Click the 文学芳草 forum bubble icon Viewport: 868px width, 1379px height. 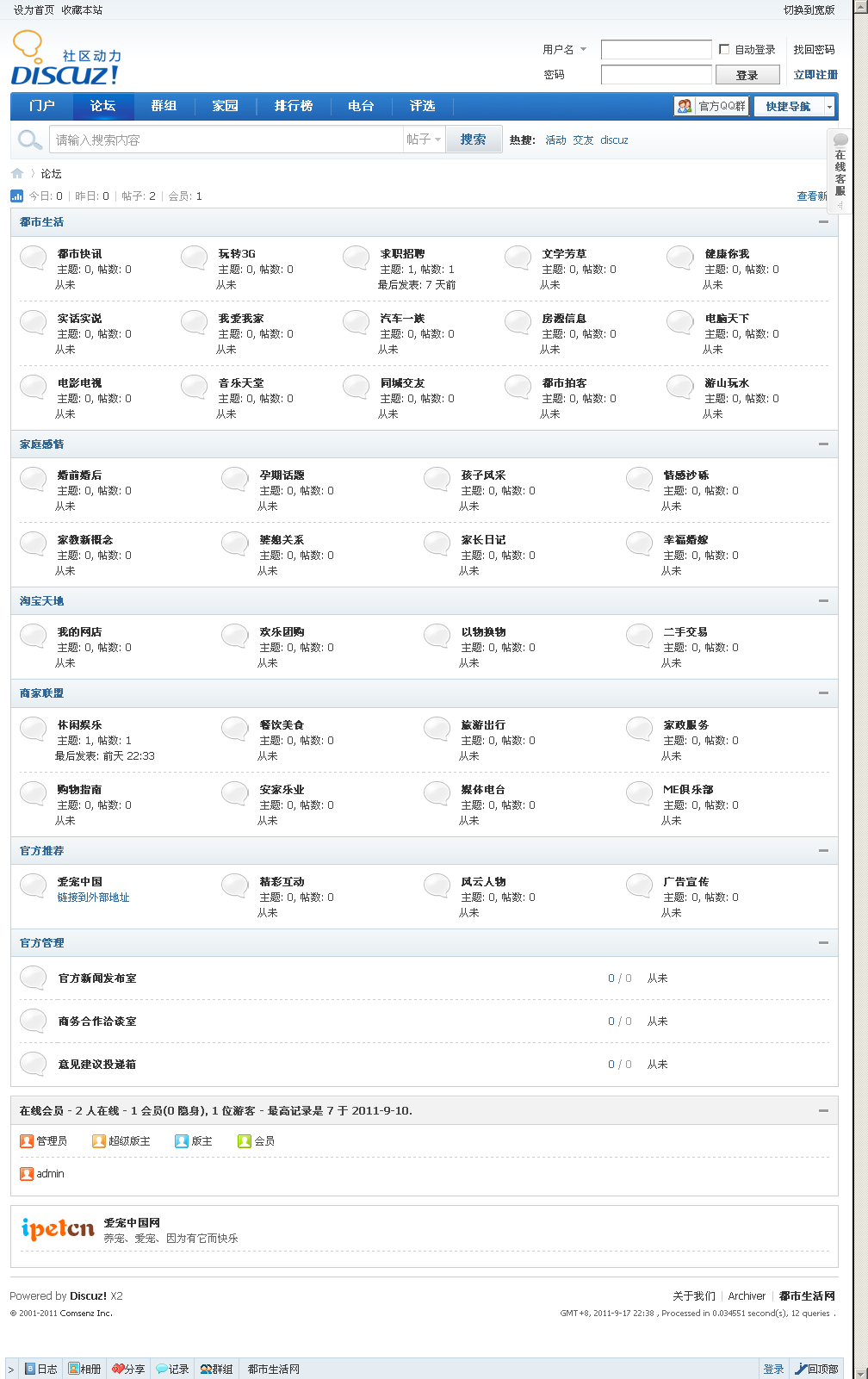(518, 258)
